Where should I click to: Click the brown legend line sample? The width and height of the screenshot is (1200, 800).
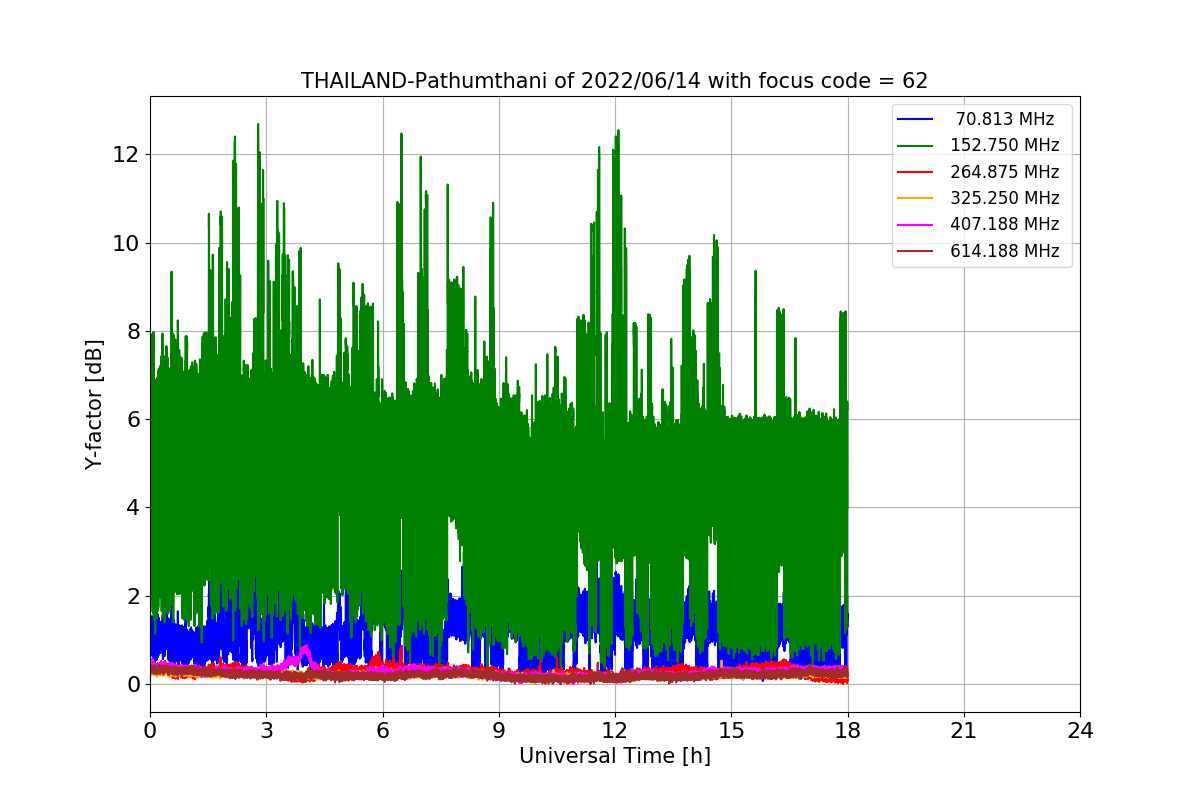(915, 251)
